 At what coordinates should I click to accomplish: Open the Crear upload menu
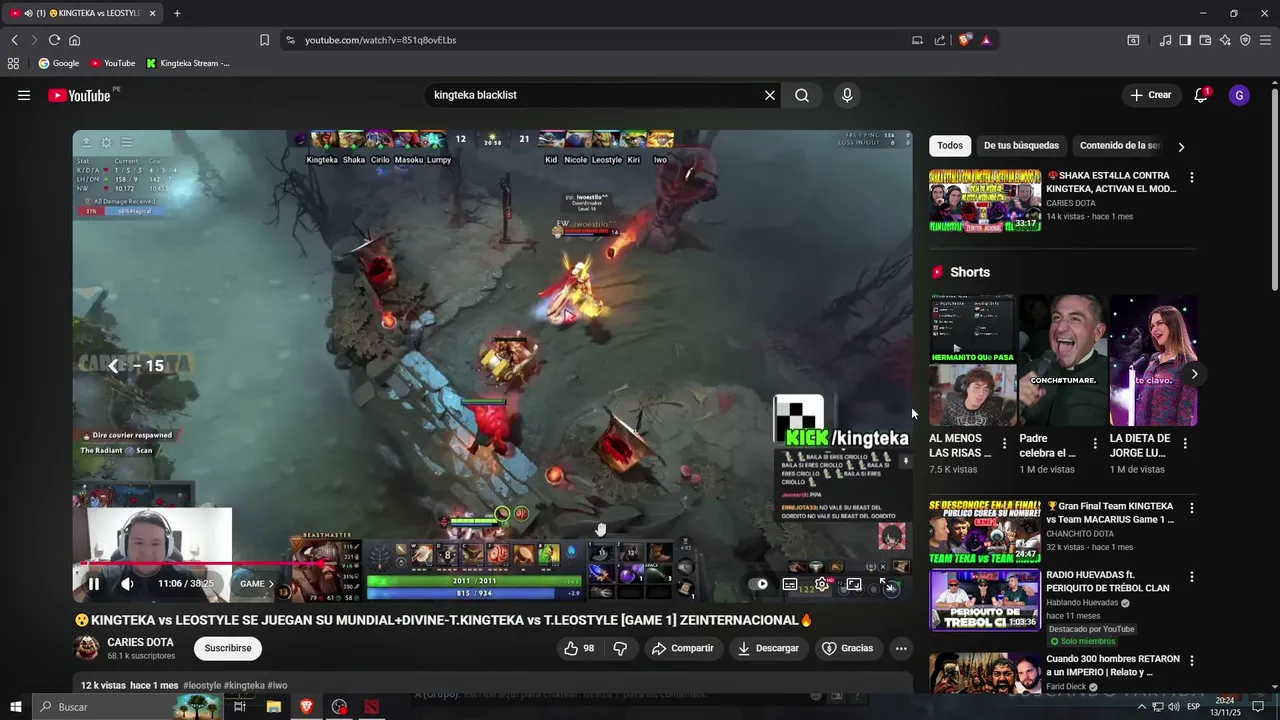pyautogui.click(x=1150, y=95)
